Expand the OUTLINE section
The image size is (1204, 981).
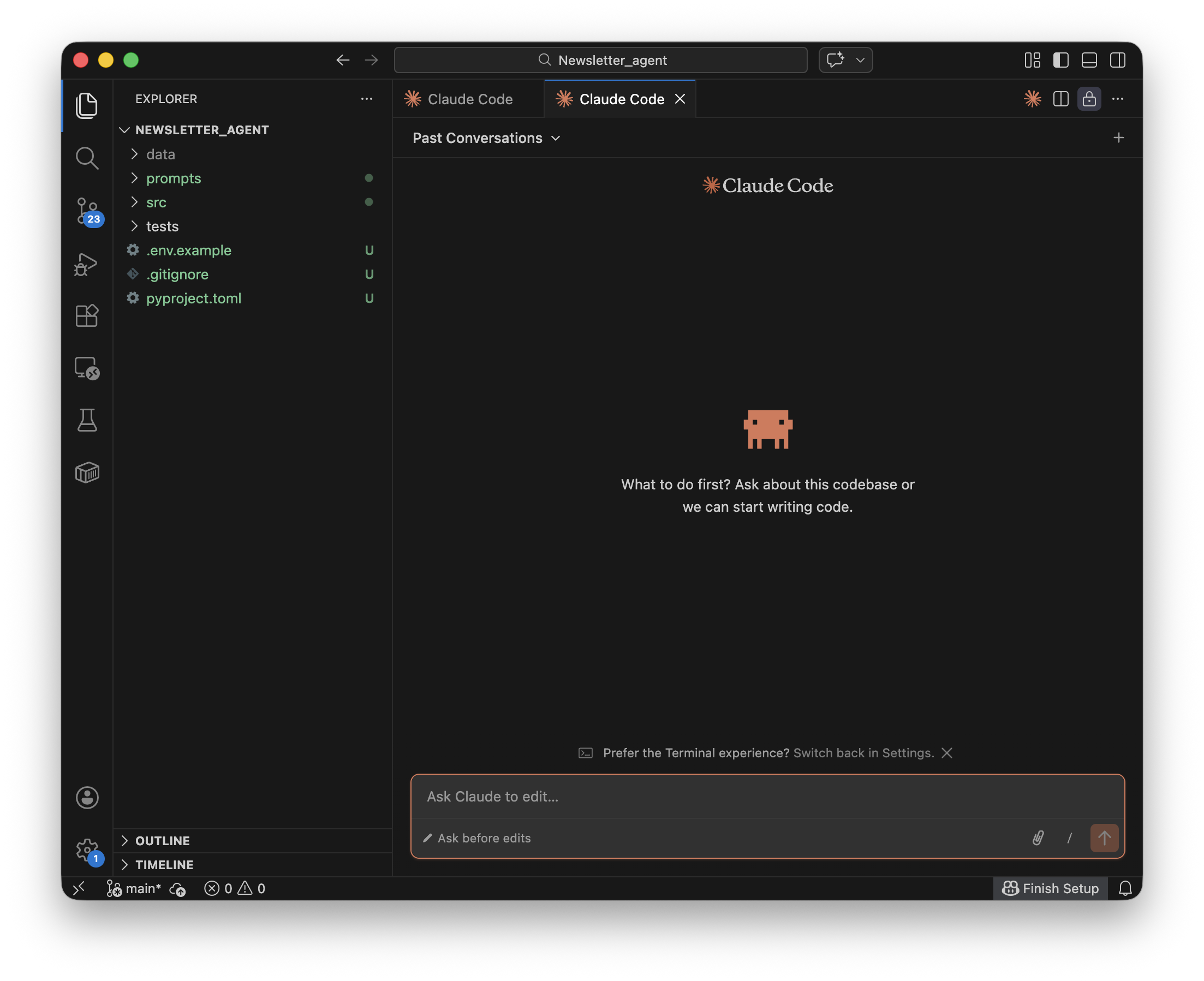tap(162, 840)
